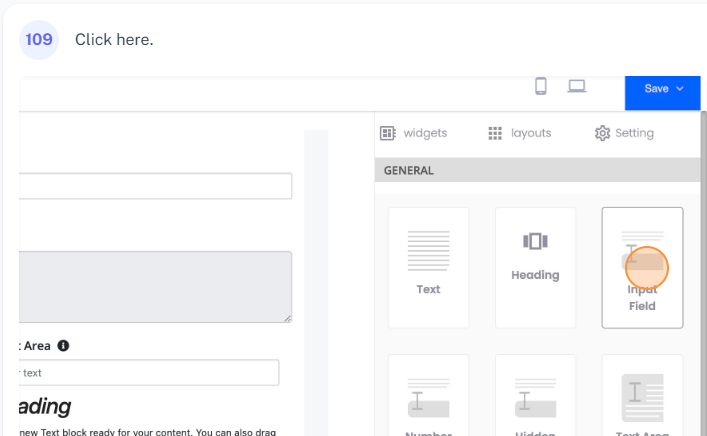Click the top single-line form input

click(155, 186)
